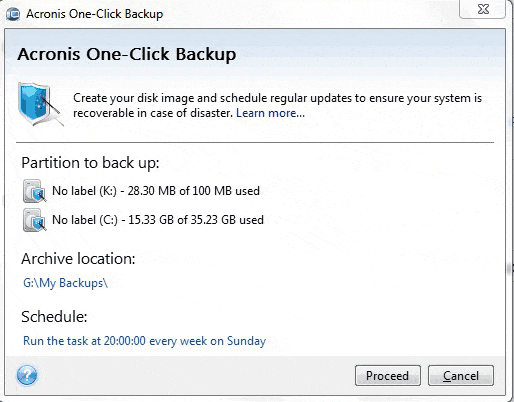Click the window title bar text
The image size is (514, 402).
coord(95,14)
